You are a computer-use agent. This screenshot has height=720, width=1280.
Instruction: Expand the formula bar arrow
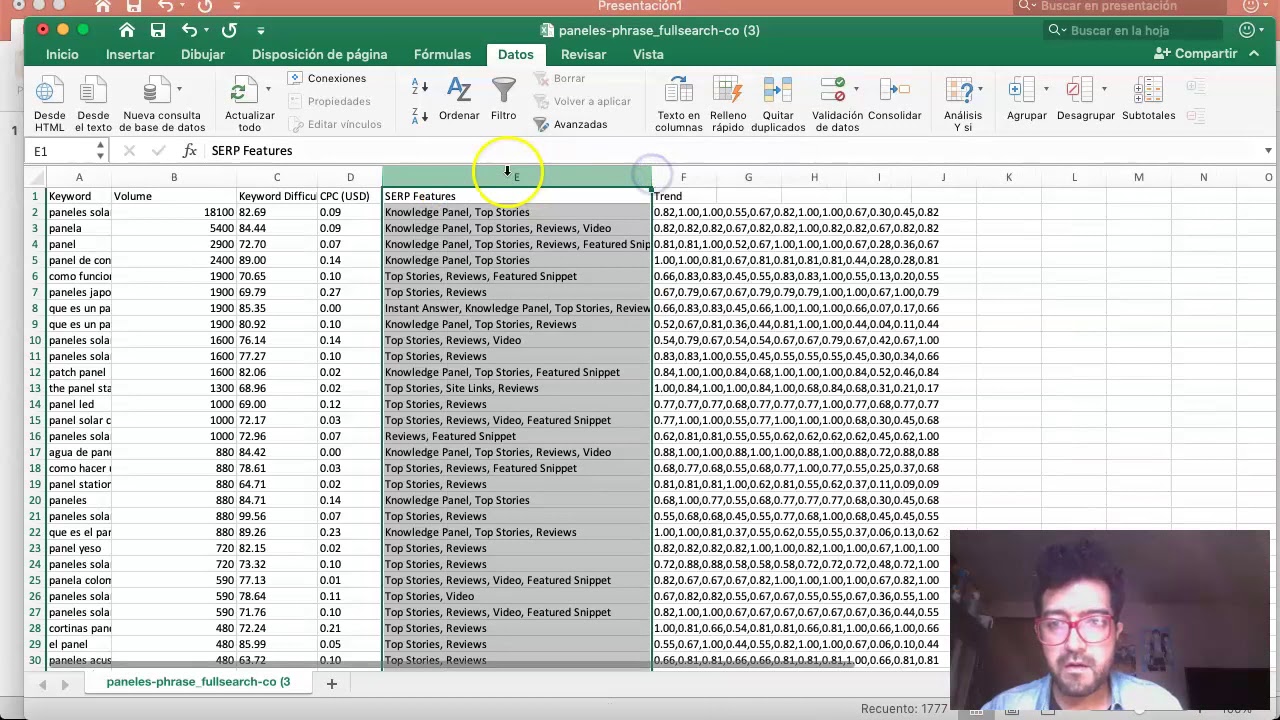pos(1268,151)
